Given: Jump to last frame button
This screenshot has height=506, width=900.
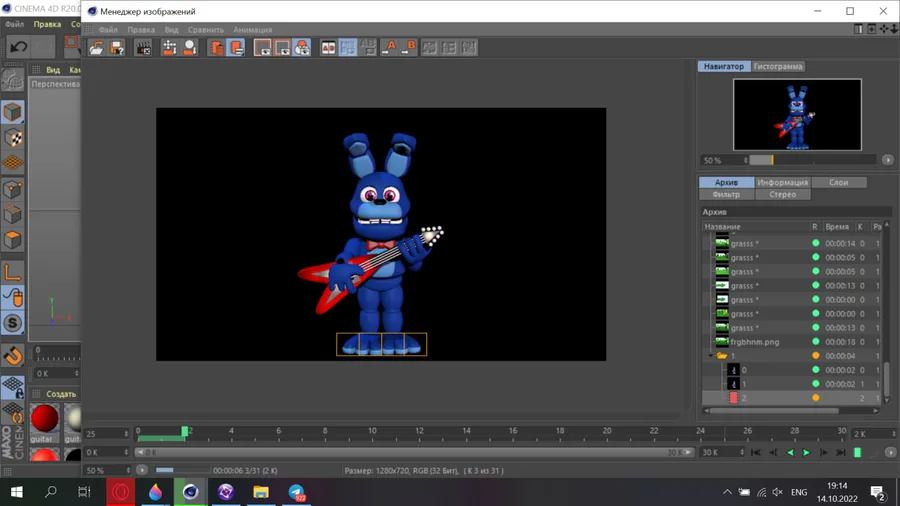Looking at the screenshot, I should coord(841,453).
